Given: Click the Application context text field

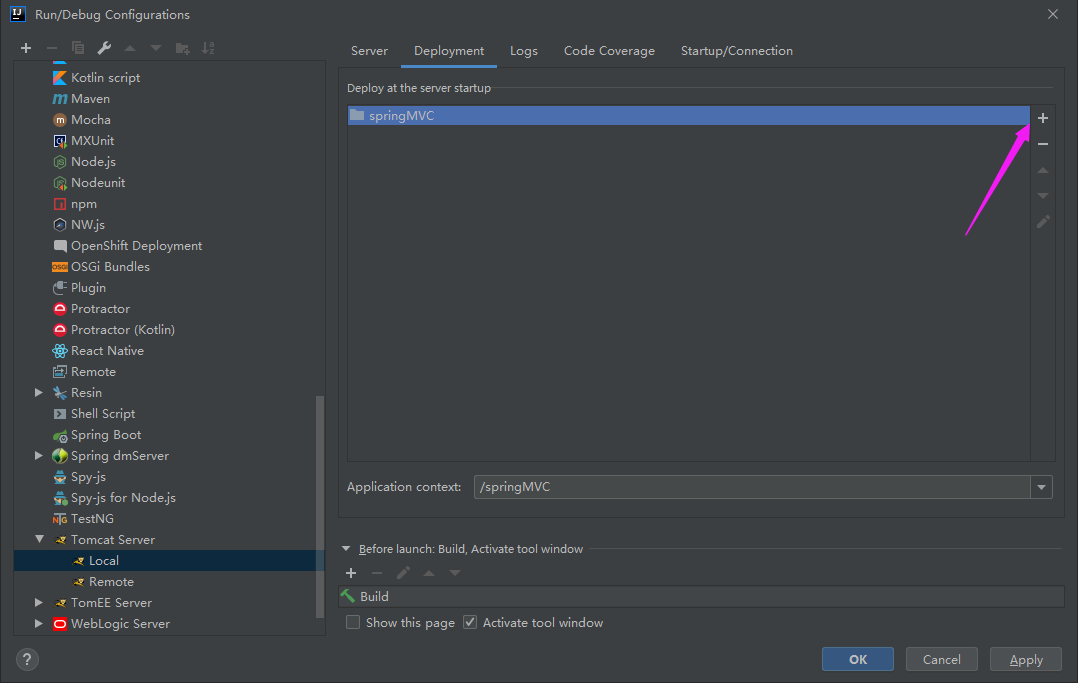Looking at the screenshot, I should (x=752, y=487).
